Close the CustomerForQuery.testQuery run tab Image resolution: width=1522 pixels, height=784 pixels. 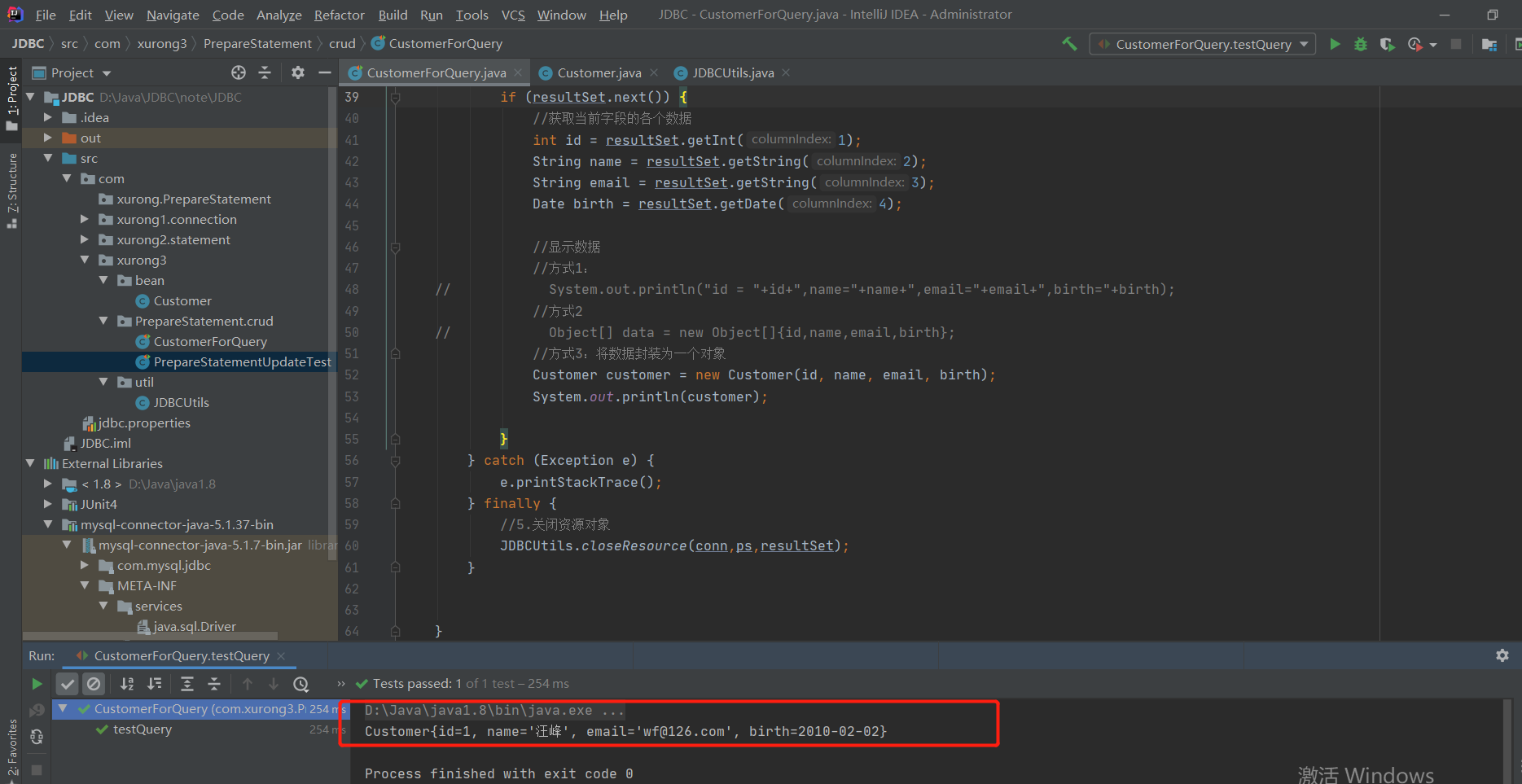point(281,655)
